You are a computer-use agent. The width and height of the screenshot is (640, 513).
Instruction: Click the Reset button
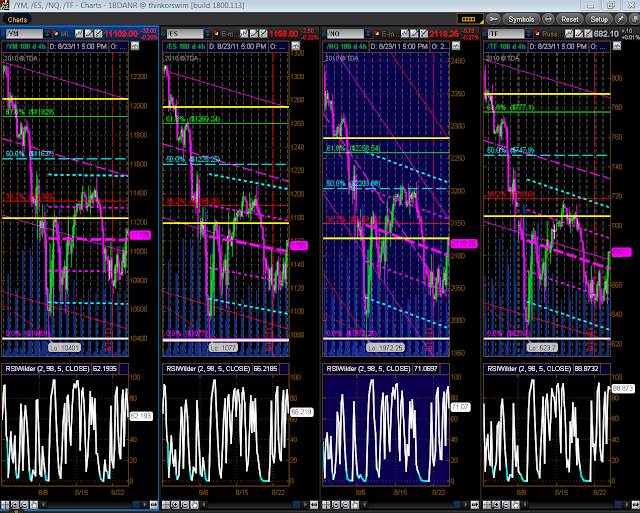(x=569, y=19)
